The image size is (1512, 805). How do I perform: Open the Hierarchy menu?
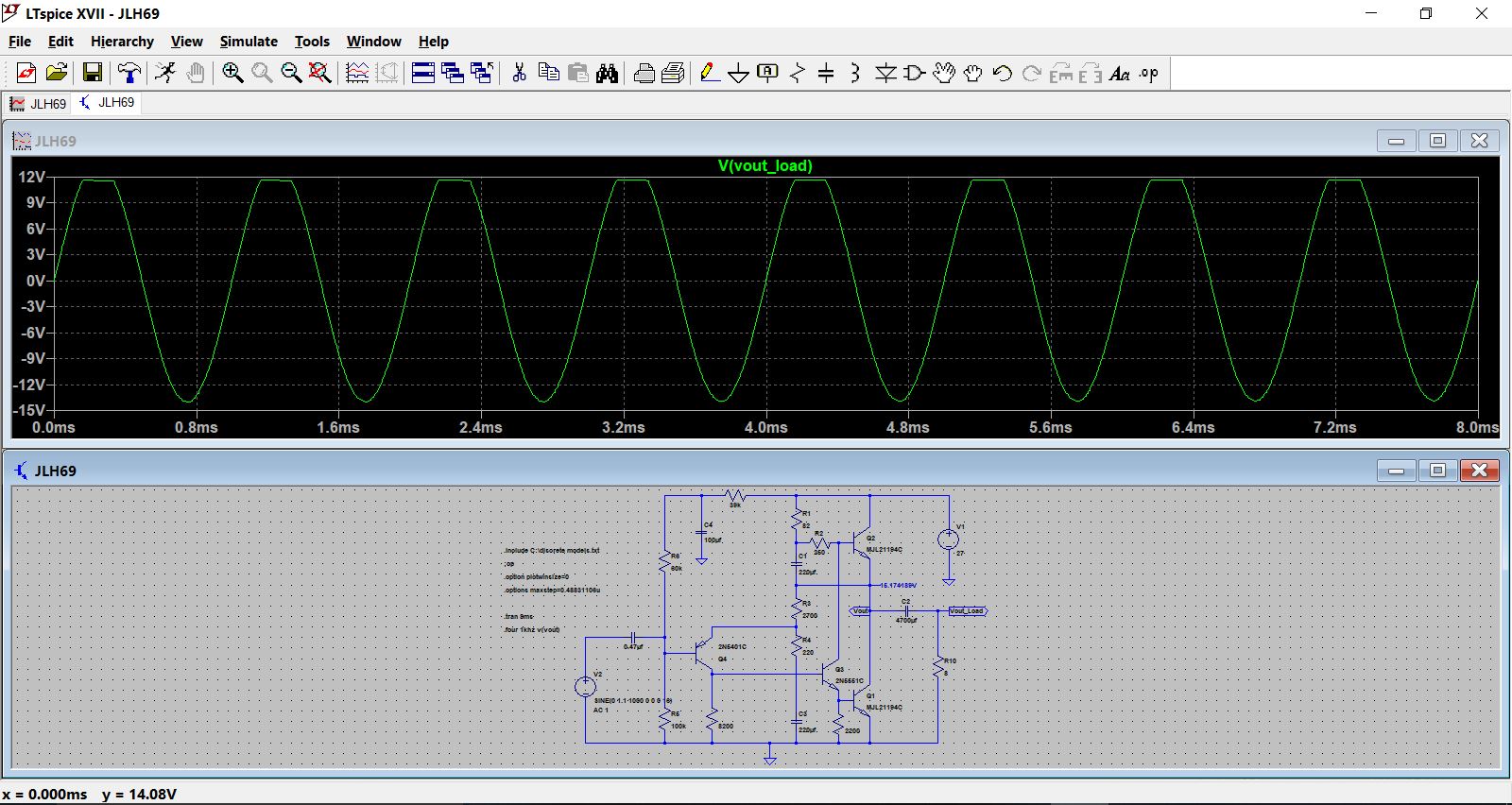pyautogui.click(x=122, y=42)
